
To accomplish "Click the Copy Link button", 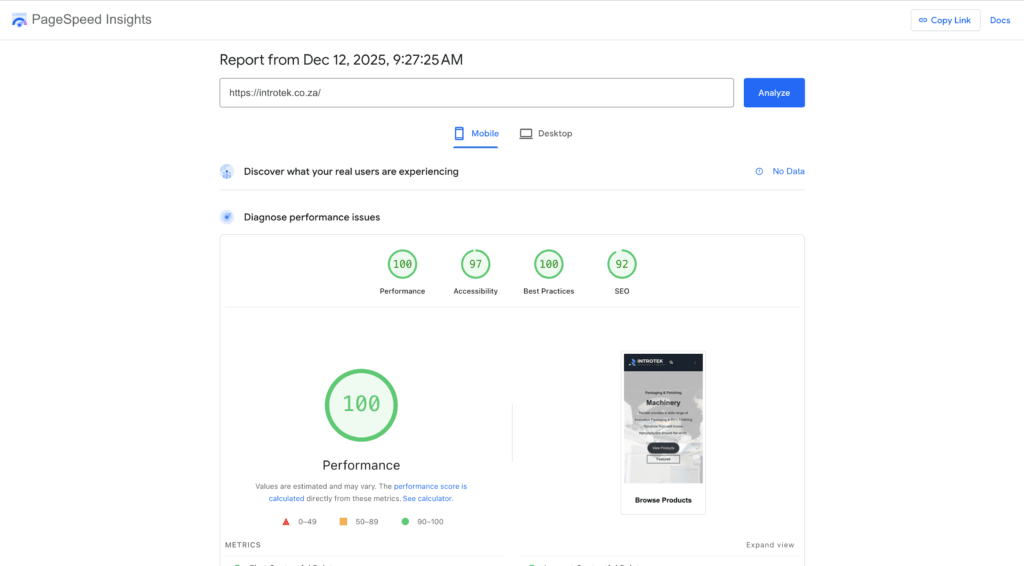I will pos(945,20).
